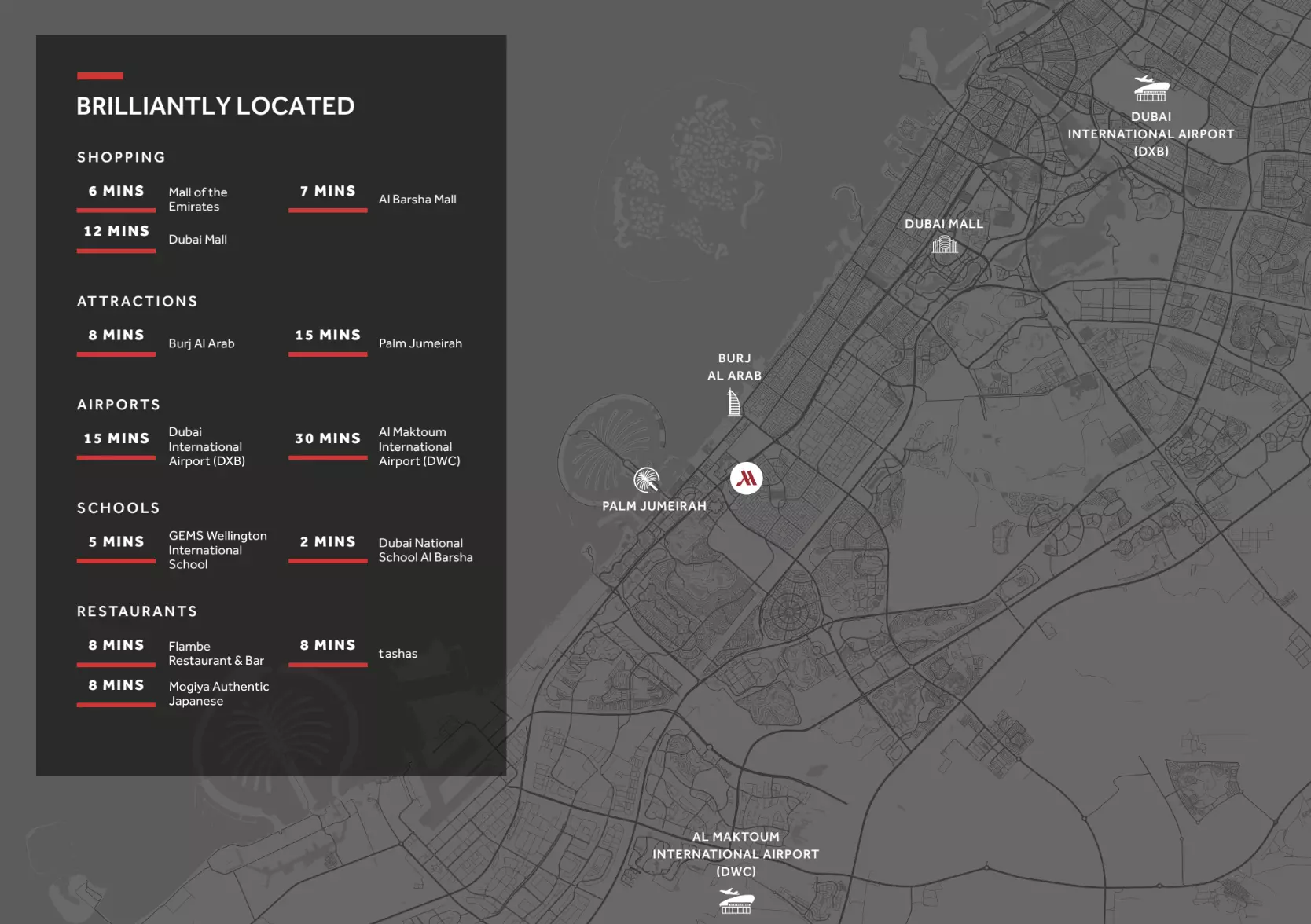The height and width of the screenshot is (924, 1311).
Task: Click the Dubai International Airport plane icon
Action: [1151, 88]
